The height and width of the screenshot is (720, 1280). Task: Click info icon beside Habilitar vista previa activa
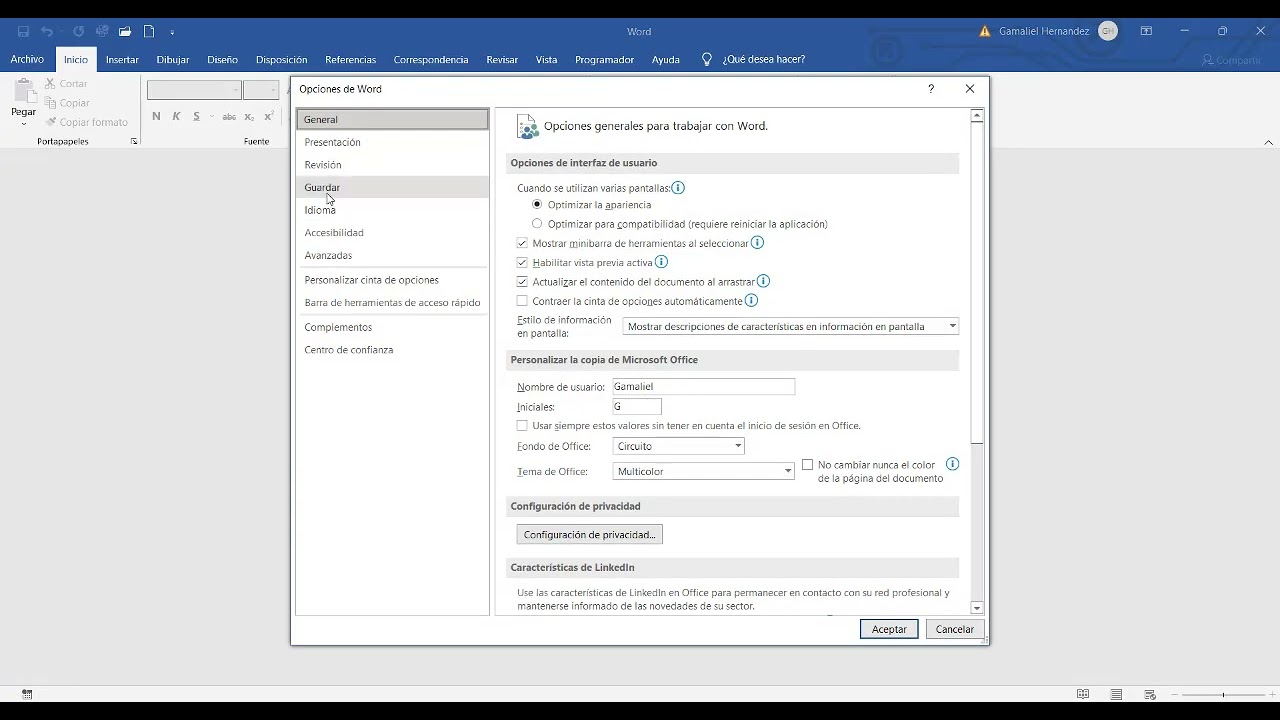(x=661, y=262)
